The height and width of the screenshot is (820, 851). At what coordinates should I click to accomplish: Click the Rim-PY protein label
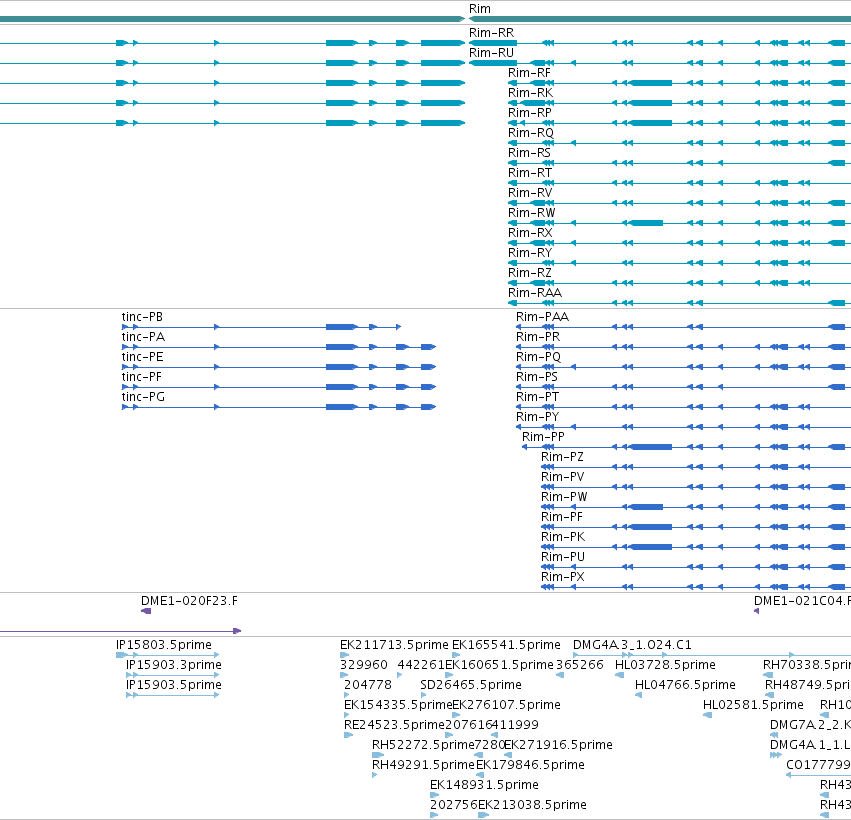point(537,418)
